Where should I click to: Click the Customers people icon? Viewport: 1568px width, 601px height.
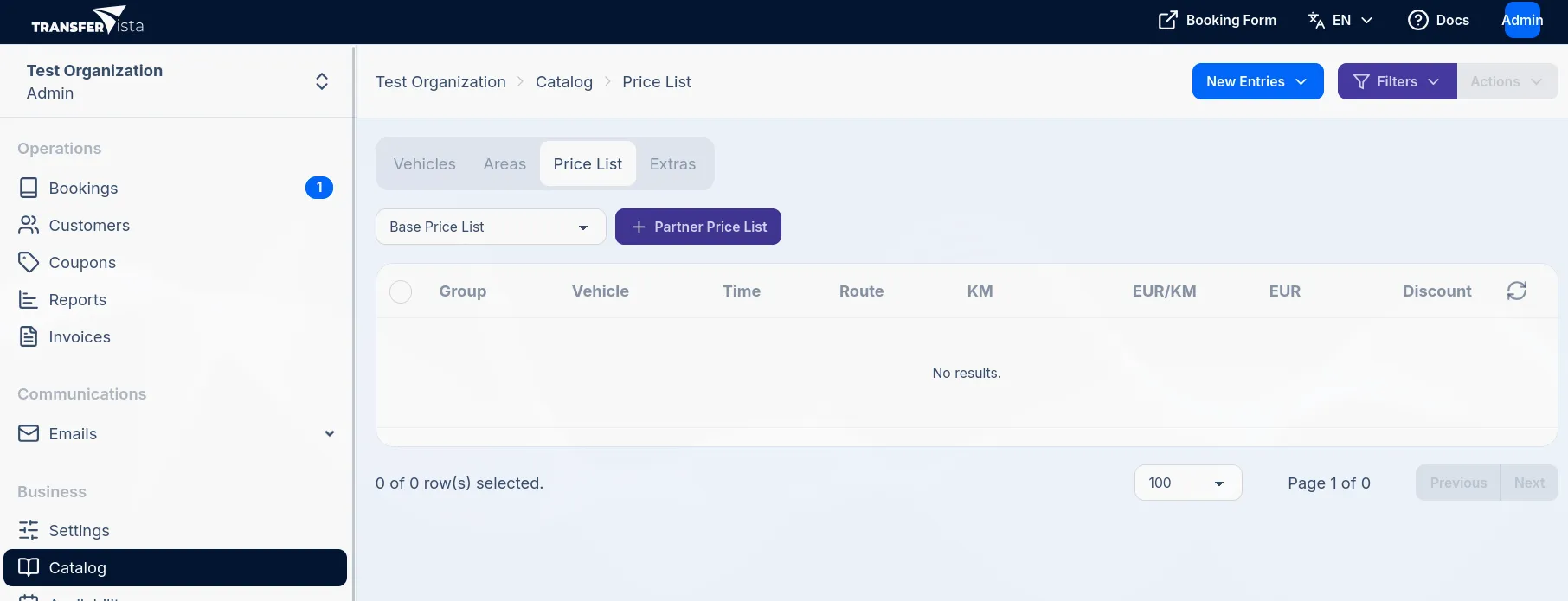click(x=29, y=225)
